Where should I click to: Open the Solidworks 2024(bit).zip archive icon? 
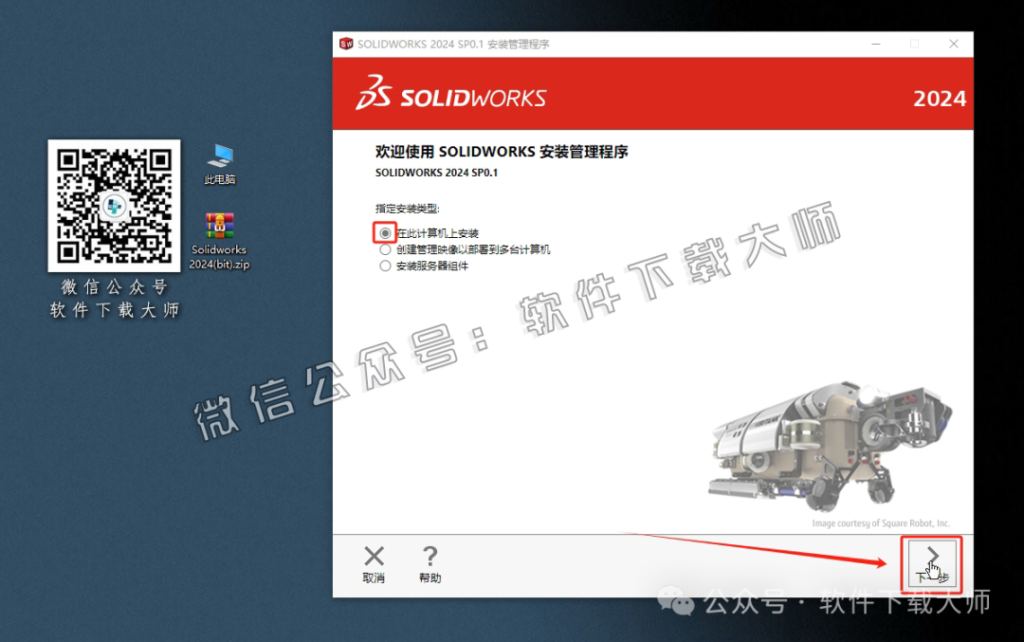coord(218,226)
